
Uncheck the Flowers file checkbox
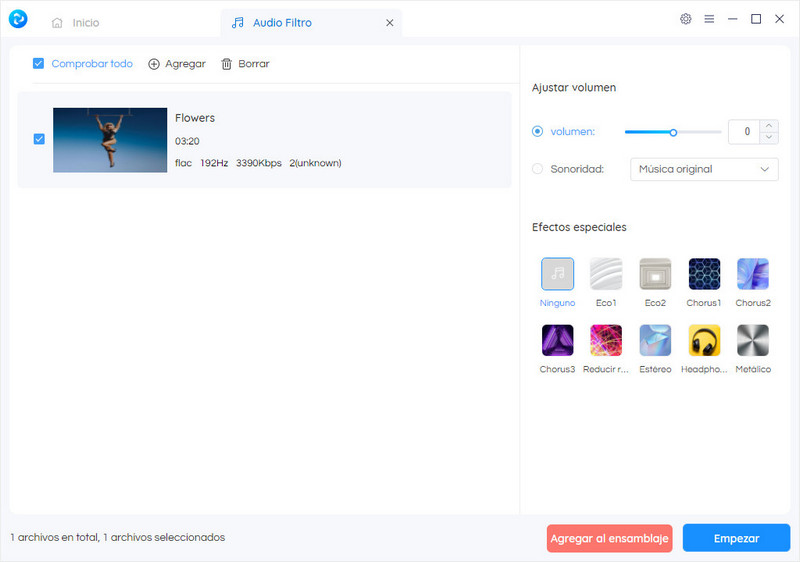tap(39, 139)
